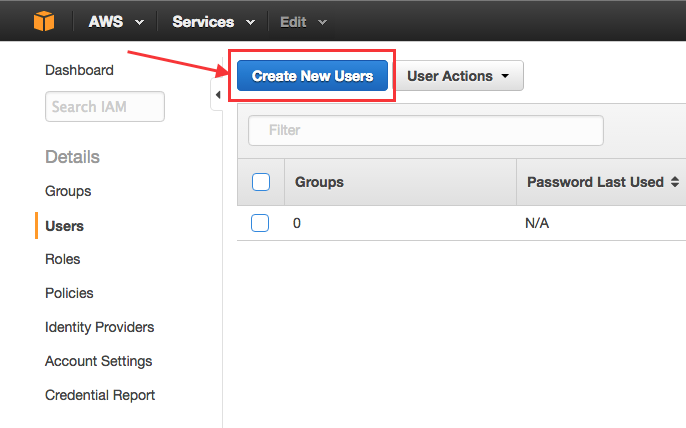Expand the Services dropdown
This screenshot has width=686, height=428.
(213, 21)
